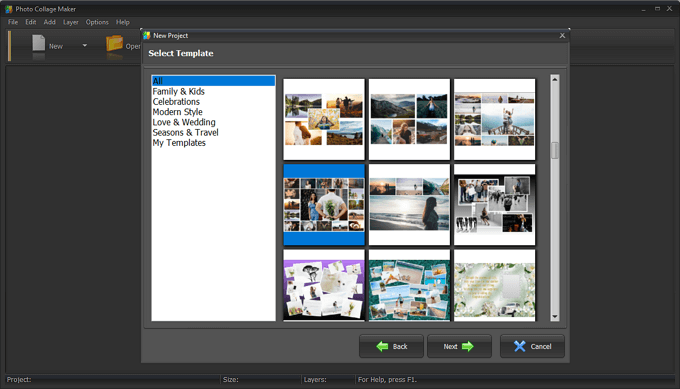
Task: Open the Add menu
Action: pyautogui.click(x=49, y=22)
